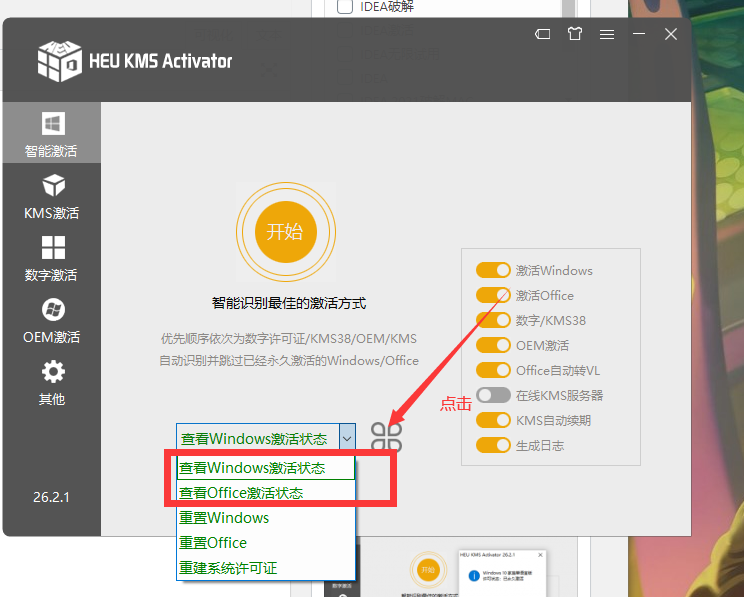Viewport: 744px width, 597px height.
Task: Minimize the HEU KMS Activator window
Action: (639, 34)
